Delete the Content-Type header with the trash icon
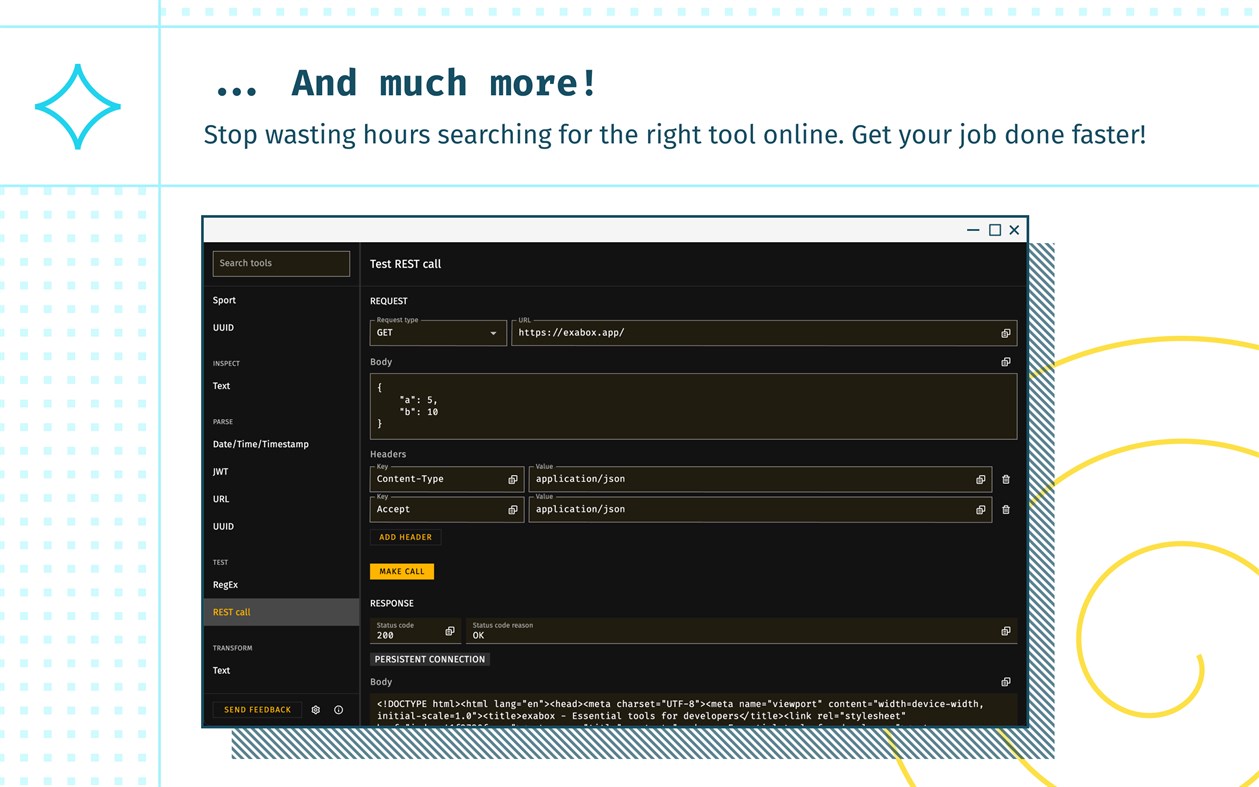 (x=1006, y=479)
